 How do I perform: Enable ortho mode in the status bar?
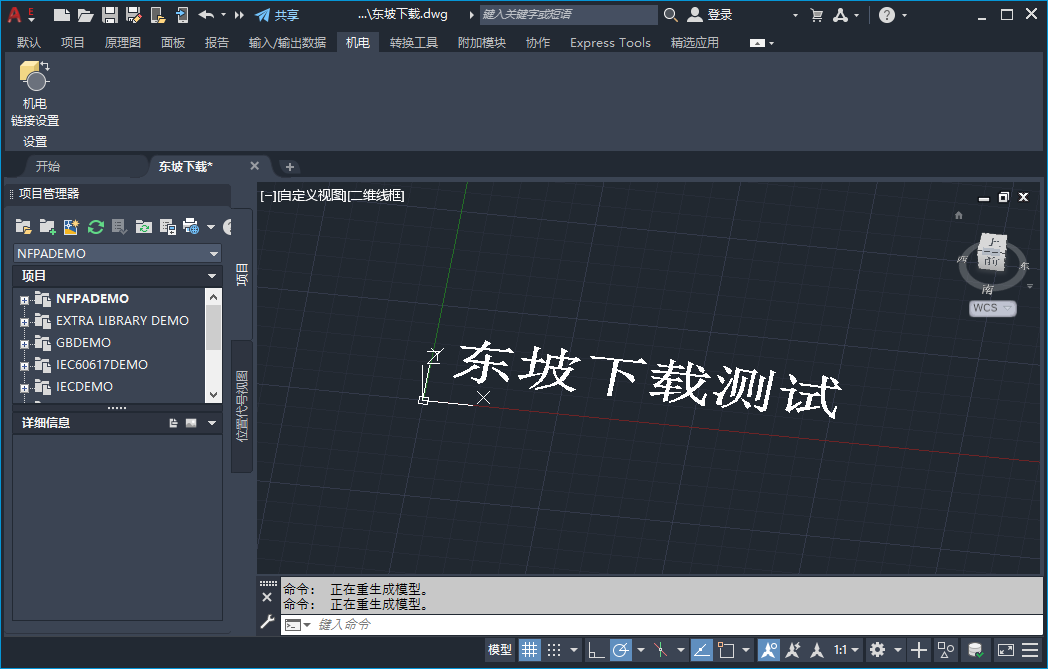tap(594, 649)
